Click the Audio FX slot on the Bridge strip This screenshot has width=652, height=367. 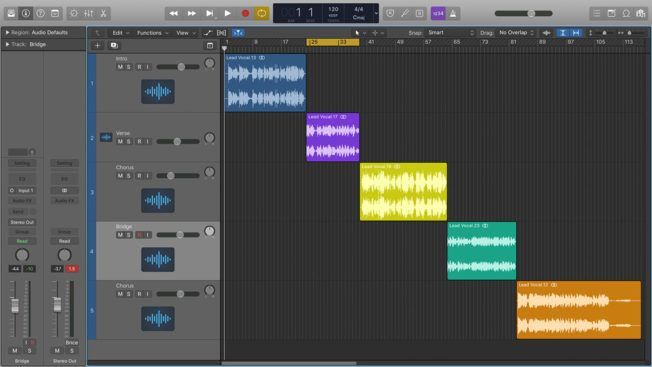coord(22,201)
